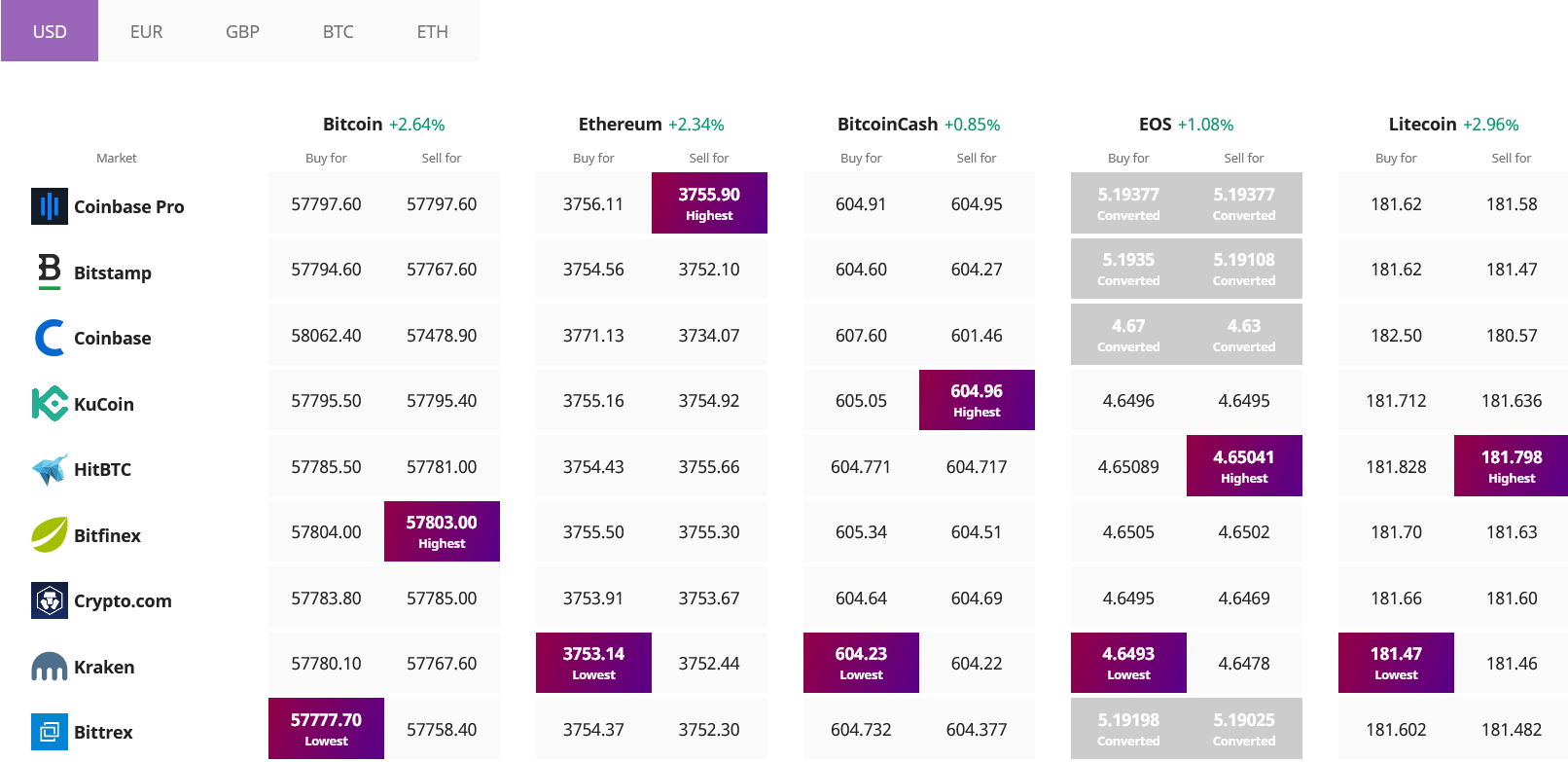The width and height of the screenshot is (1568, 762).
Task: Click Kraken BitcoinCash lowest buy 604.23
Action: coord(861,663)
